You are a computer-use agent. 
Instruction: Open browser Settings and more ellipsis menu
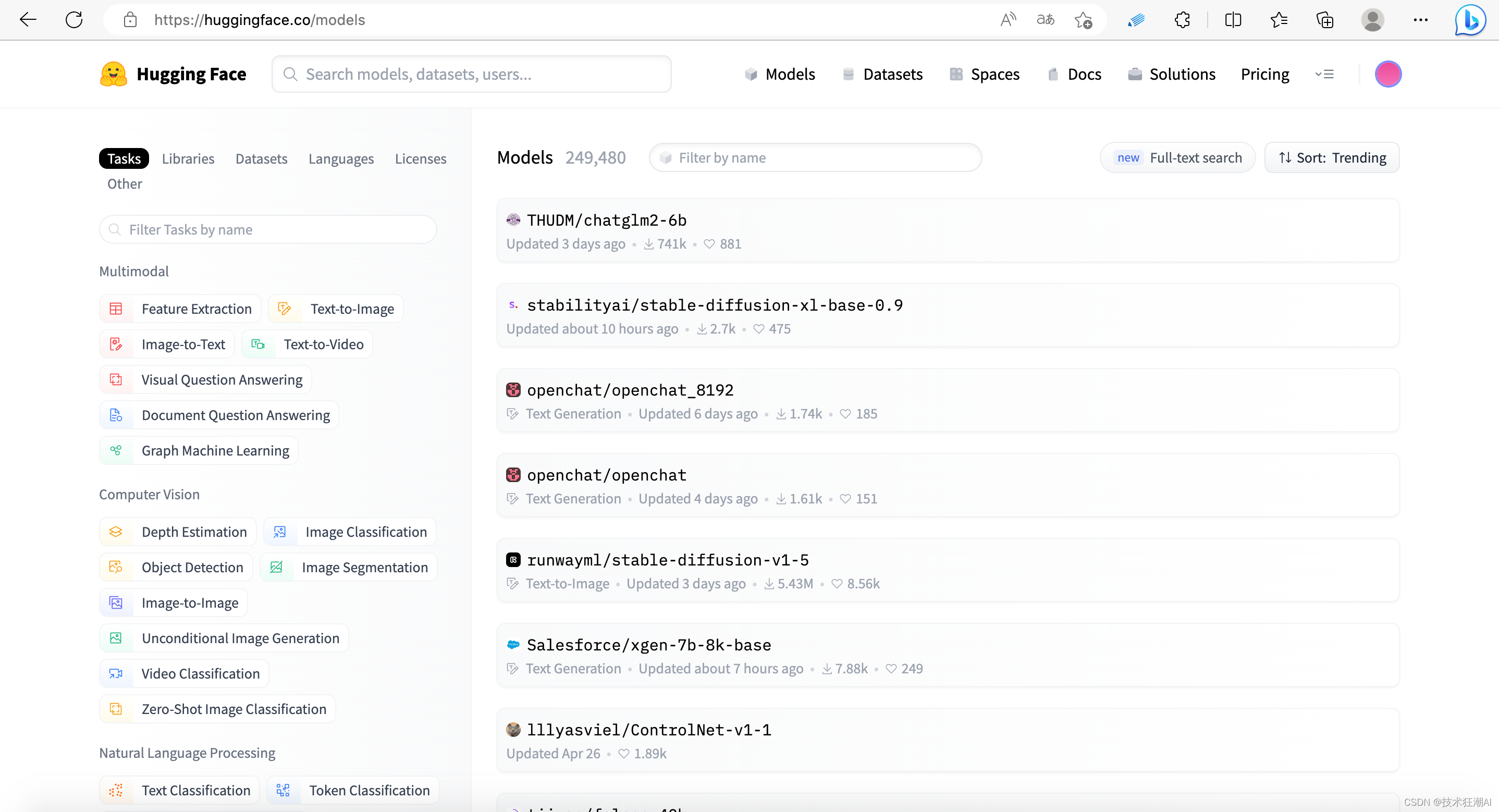coord(1420,20)
